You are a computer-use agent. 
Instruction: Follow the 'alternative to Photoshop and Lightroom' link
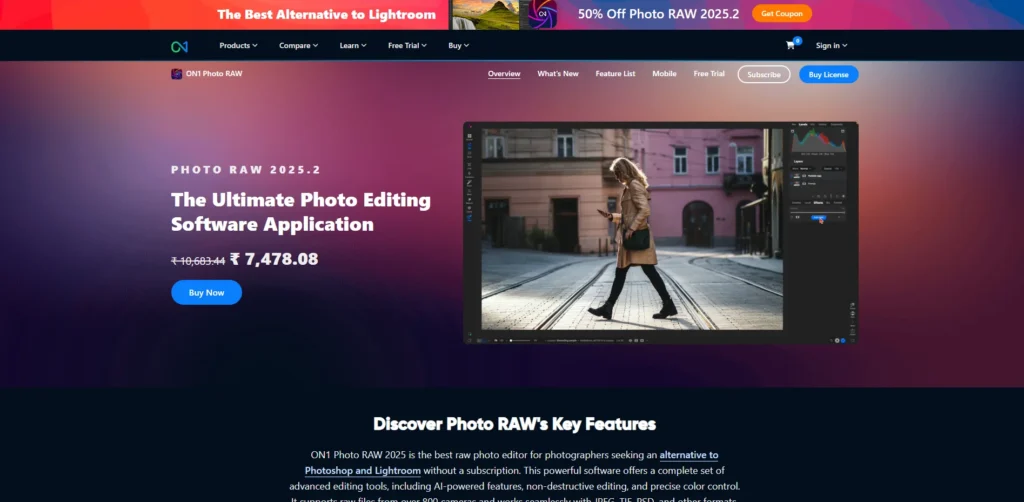(511, 463)
